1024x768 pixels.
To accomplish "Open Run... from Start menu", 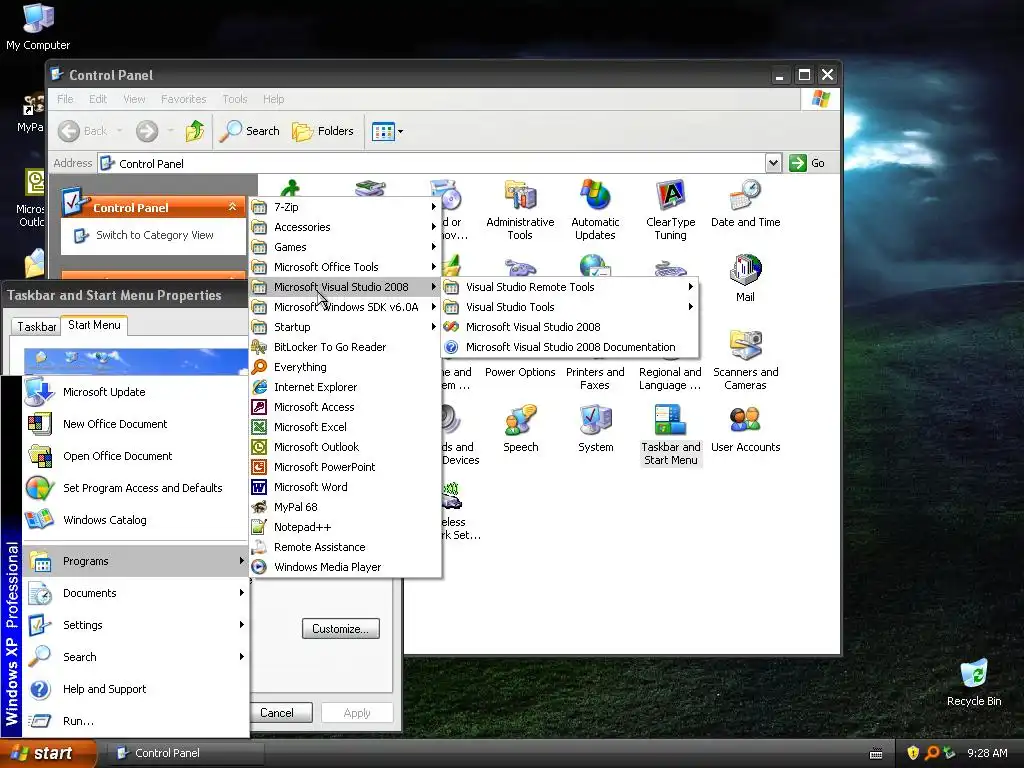I will [x=136, y=721].
